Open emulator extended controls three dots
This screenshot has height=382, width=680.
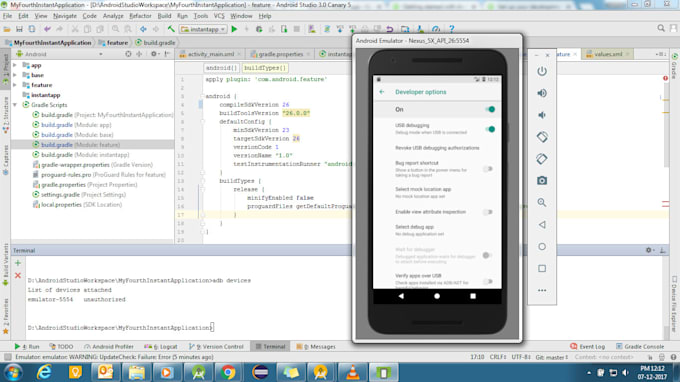542,291
